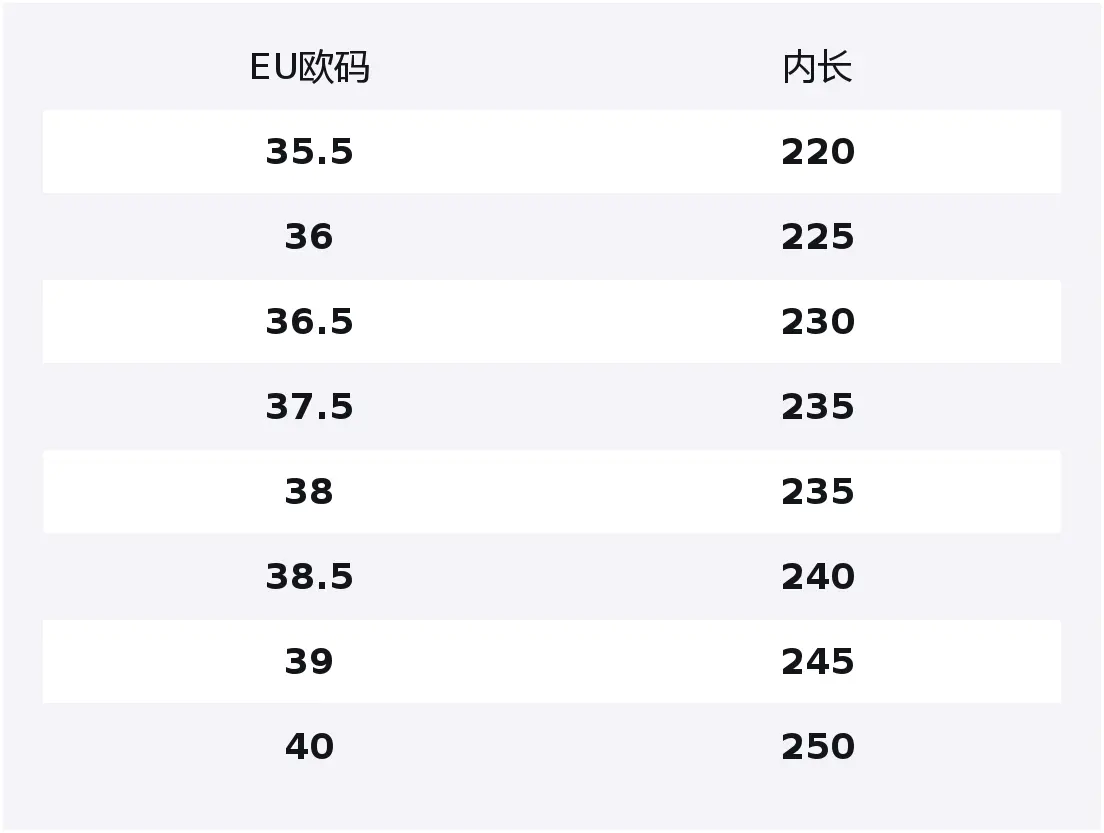Viewport: 1104px width, 833px height.
Task: Select EU size 39 in the table
Action: [309, 662]
